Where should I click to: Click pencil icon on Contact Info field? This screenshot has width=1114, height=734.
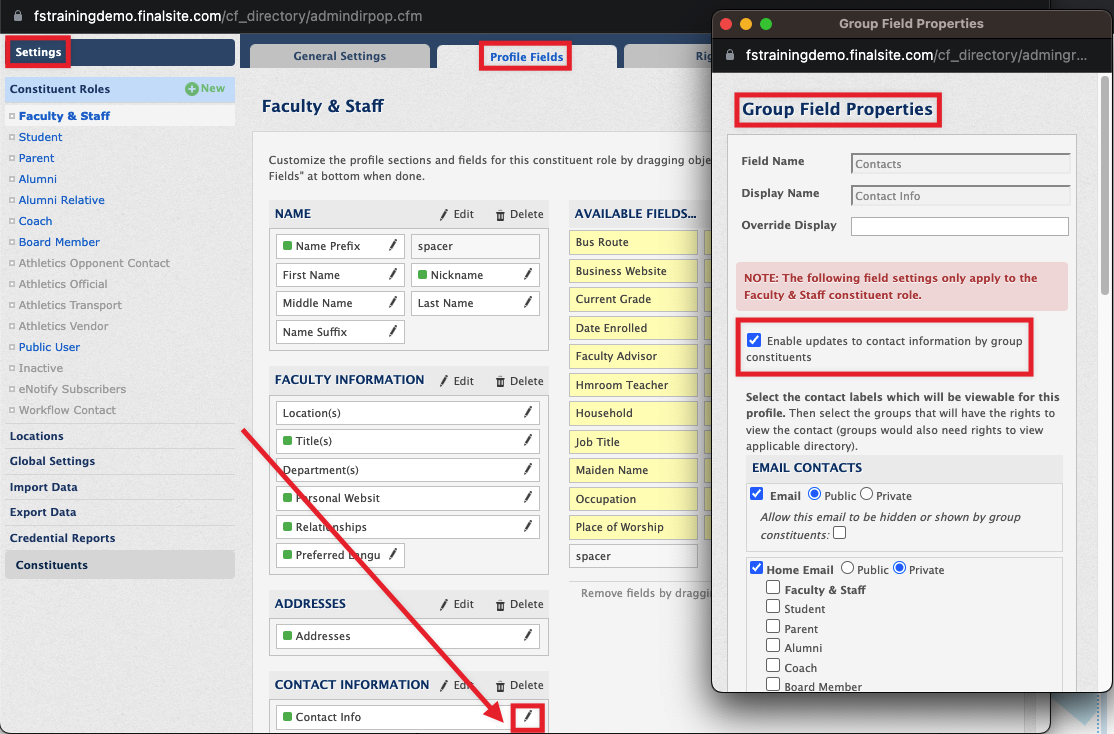pyautogui.click(x=528, y=716)
